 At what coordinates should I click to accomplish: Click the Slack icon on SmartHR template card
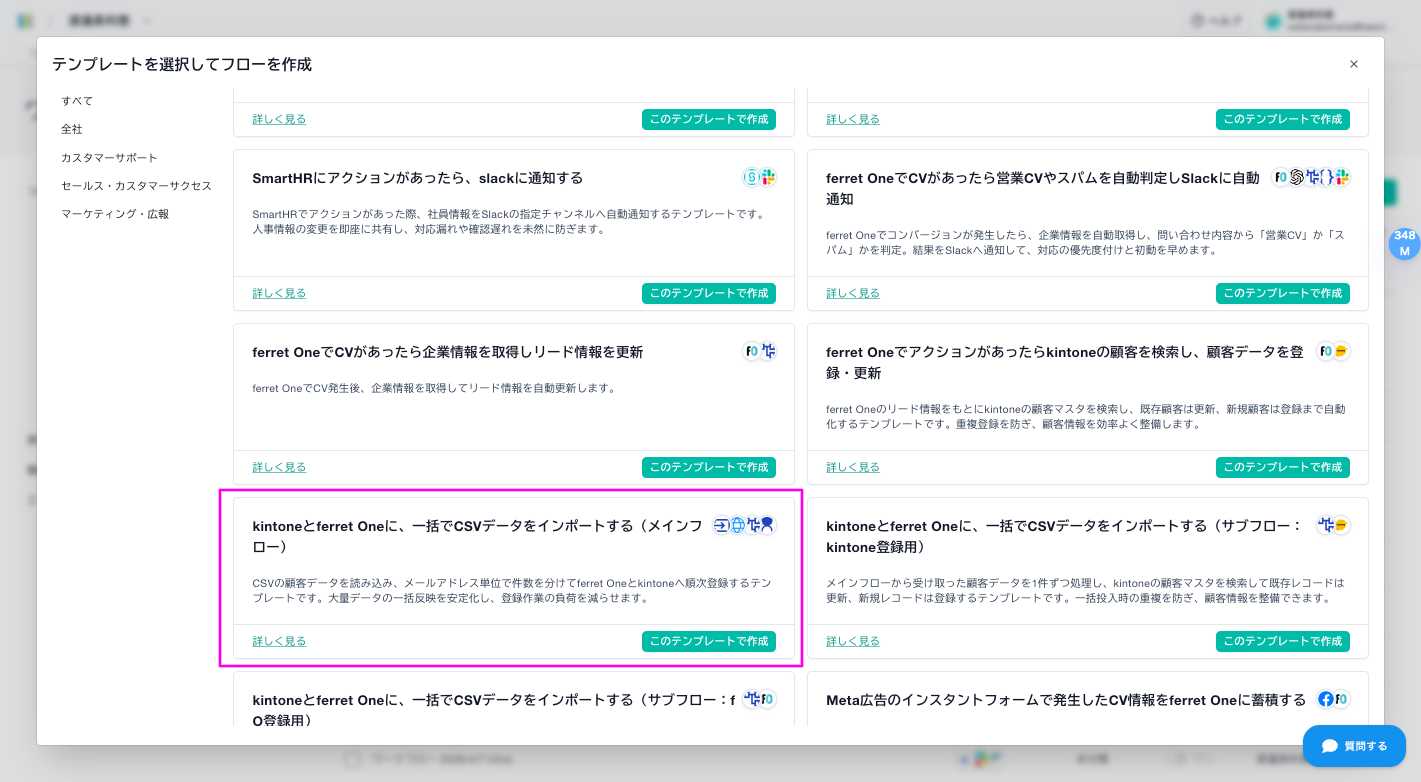768,177
